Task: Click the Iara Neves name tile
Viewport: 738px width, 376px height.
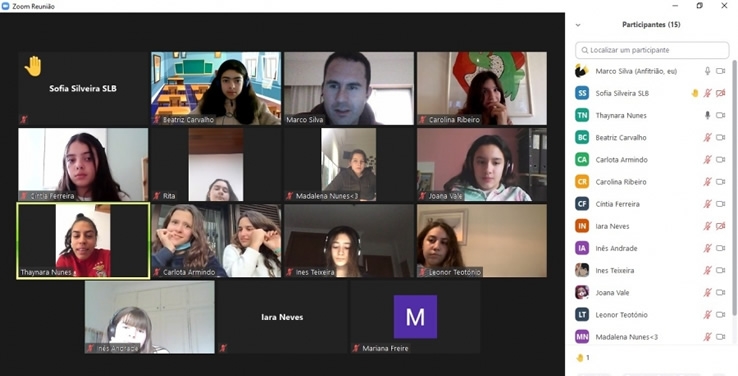Action: [281, 317]
